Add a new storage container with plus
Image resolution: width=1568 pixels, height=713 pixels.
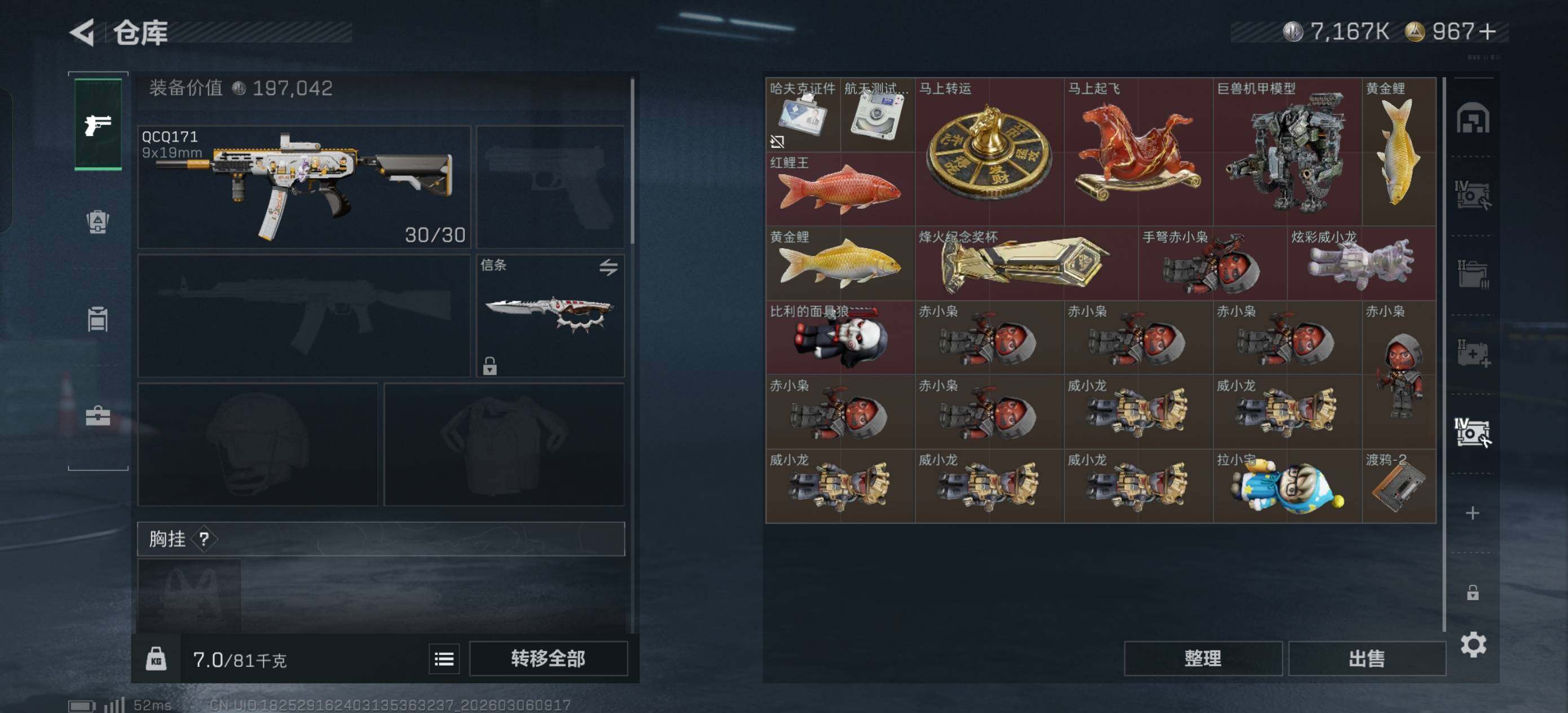point(1473,513)
